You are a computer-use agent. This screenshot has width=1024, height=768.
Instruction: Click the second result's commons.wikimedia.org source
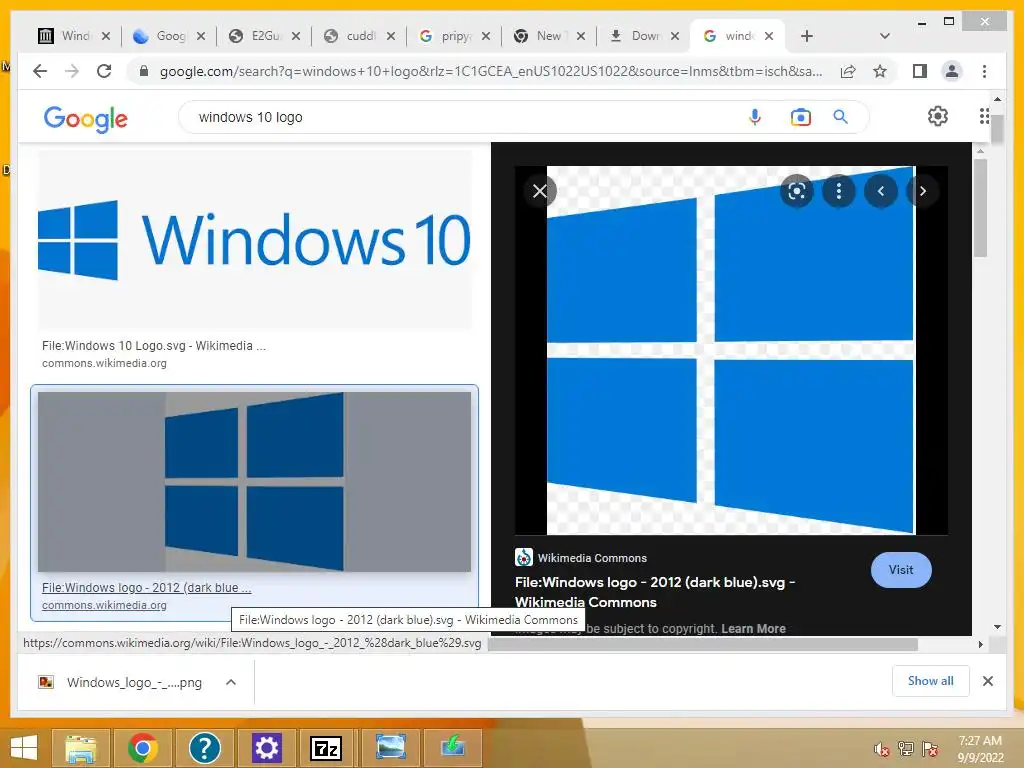[104, 605]
